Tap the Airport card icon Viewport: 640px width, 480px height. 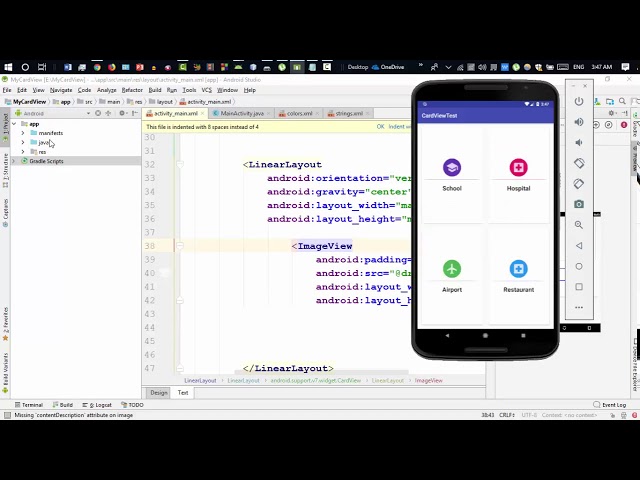[452, 269]
